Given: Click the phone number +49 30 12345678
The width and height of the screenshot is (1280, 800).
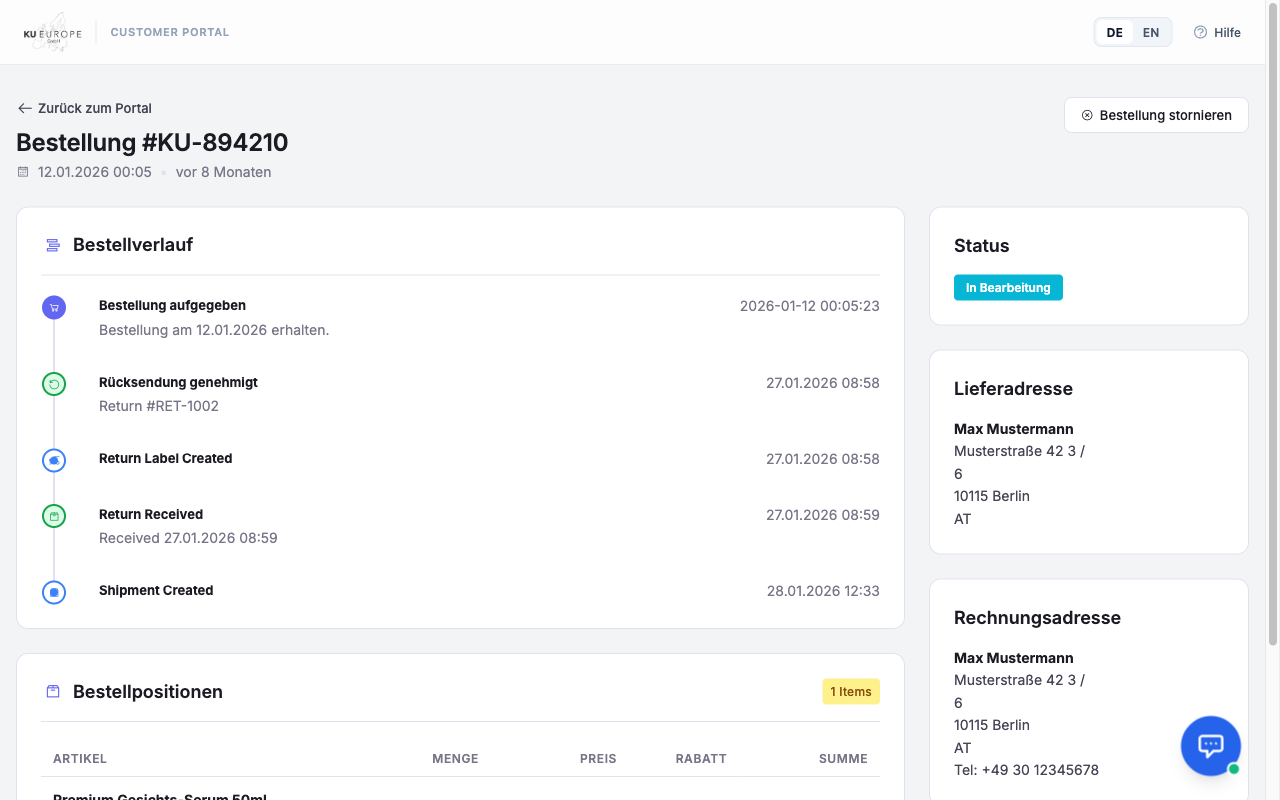Looking at the screenshot, I should pos(1040,770).
